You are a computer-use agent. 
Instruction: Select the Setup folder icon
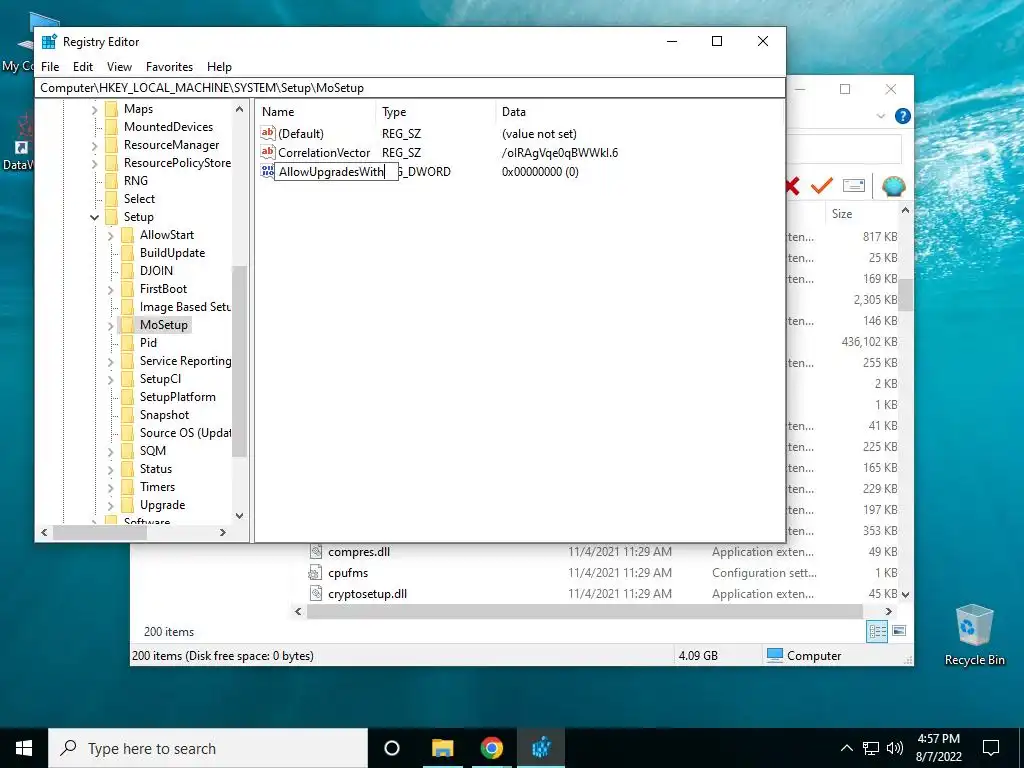point(111,217)
